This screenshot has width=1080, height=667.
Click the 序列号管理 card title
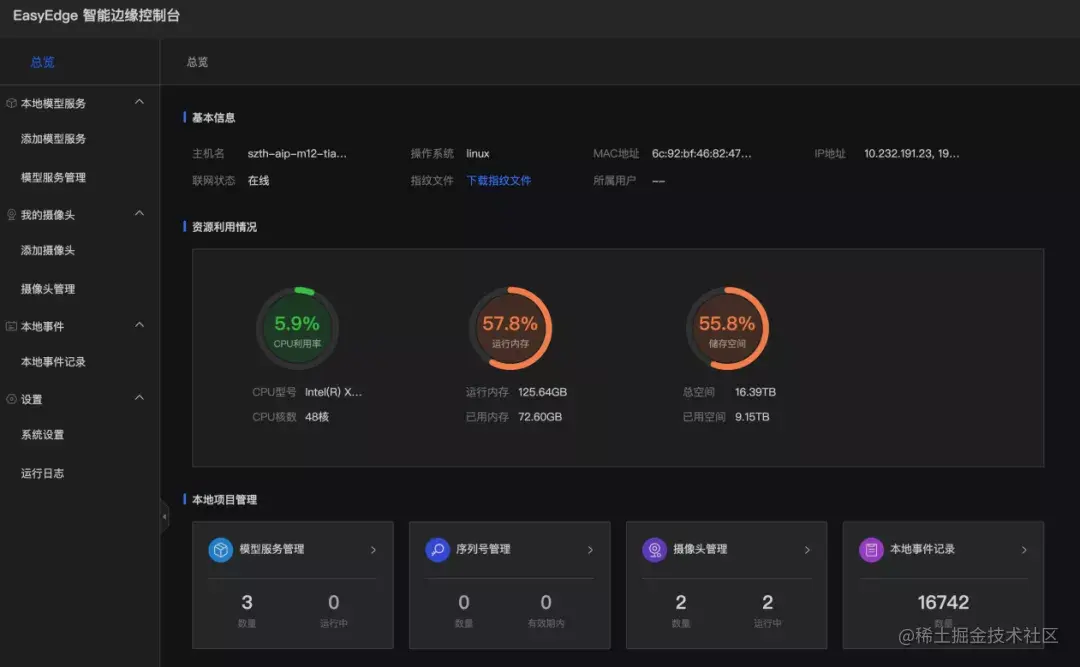click(483, 549)
